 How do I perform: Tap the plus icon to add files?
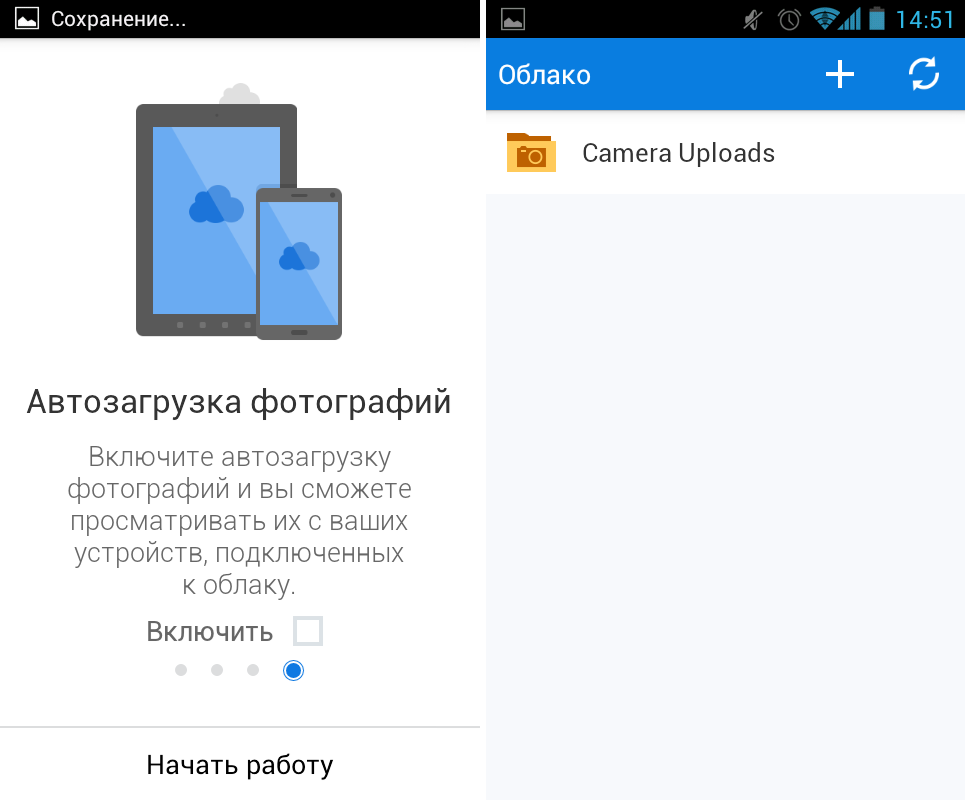pyautogui.click(x=839, y=75)
